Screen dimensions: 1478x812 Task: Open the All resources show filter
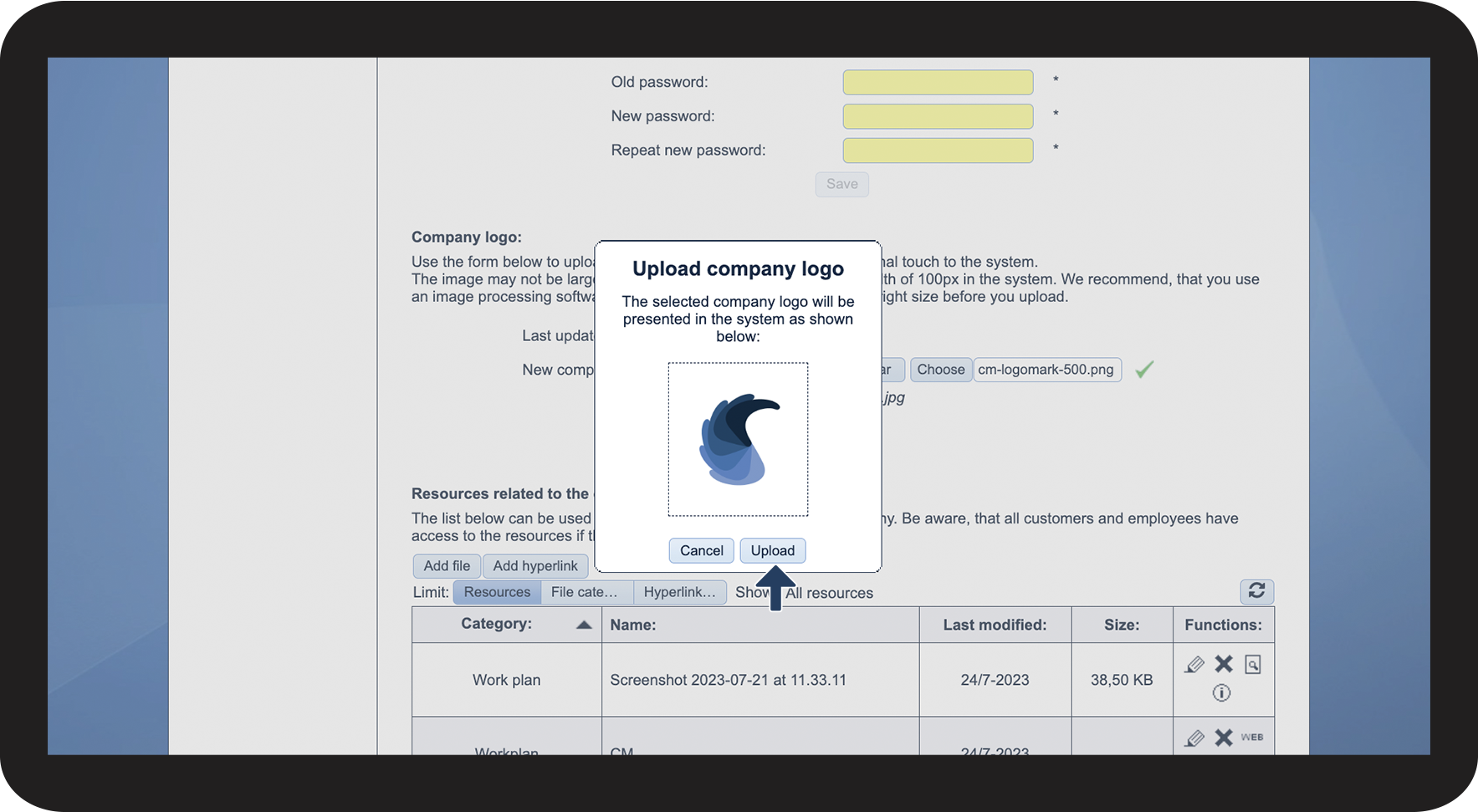click(829, 593)
